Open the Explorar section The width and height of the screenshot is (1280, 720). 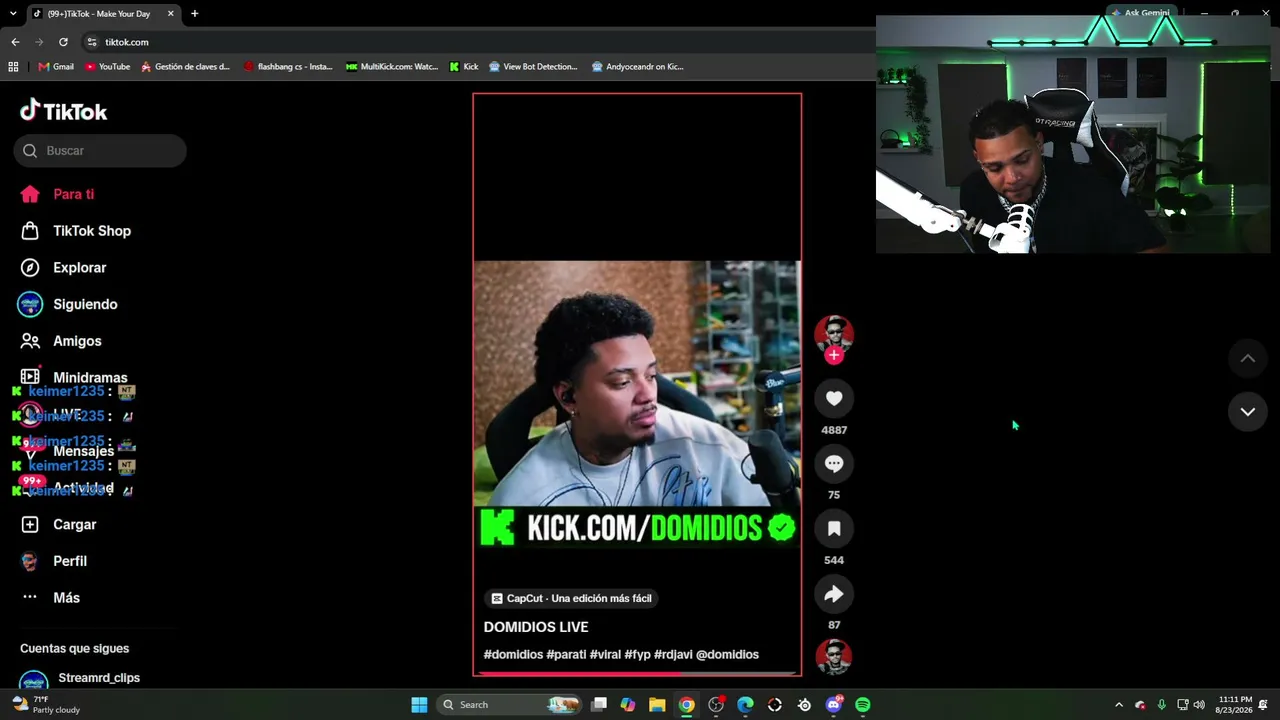(x=80, y=268)
